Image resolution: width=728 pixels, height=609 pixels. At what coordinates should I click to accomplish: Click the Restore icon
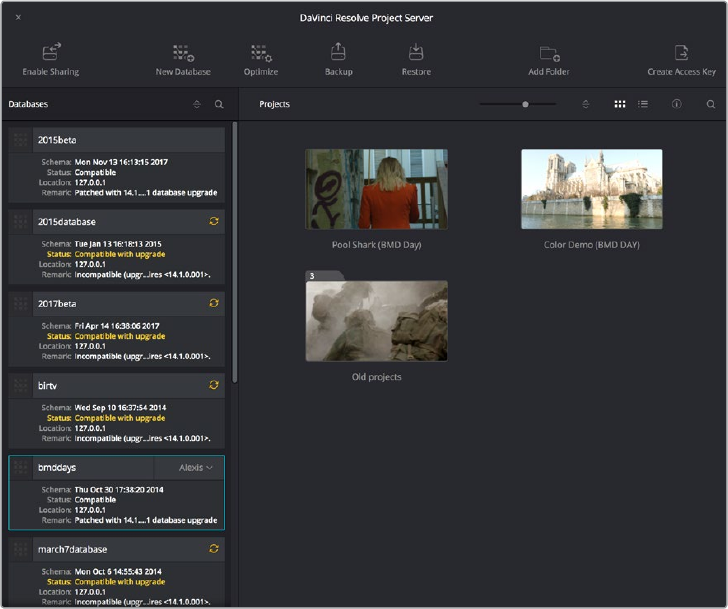tap(416, 52)
